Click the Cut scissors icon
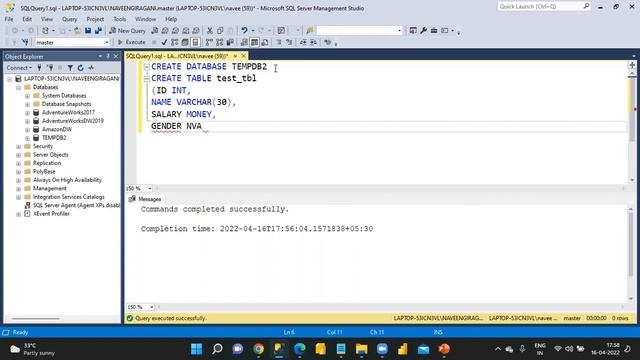Image resolution: width=640 pixels, height=360 pixels. 210,31
